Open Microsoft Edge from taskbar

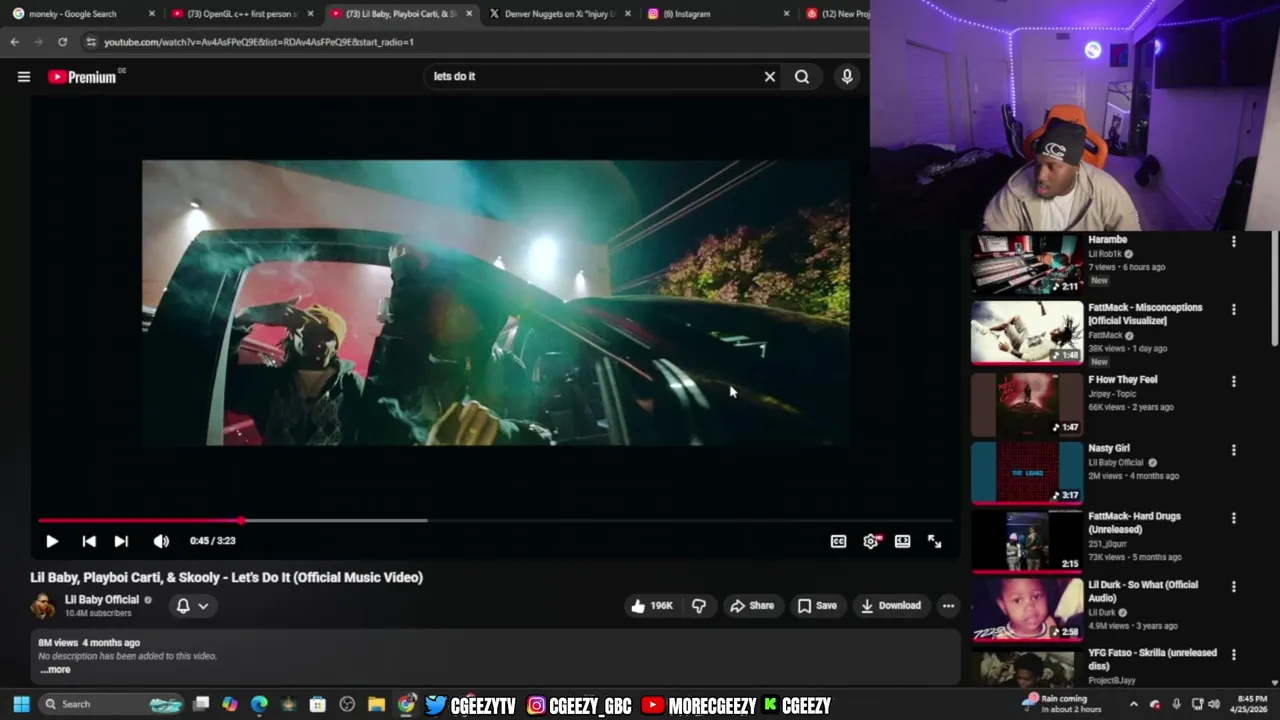pyautogui.click(x=259, y=705)
